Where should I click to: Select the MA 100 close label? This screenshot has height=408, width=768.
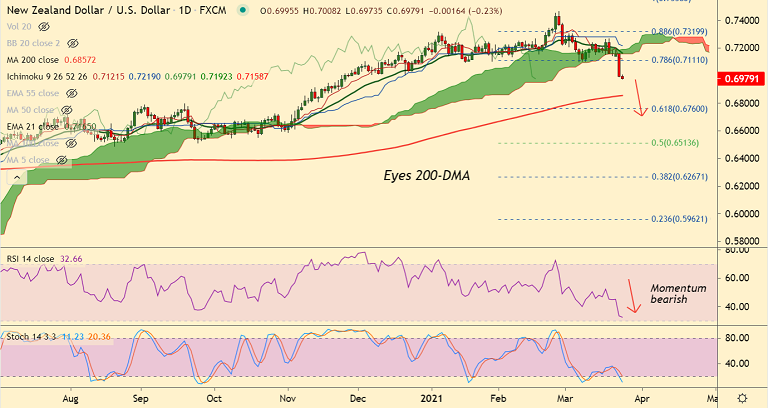32,143
